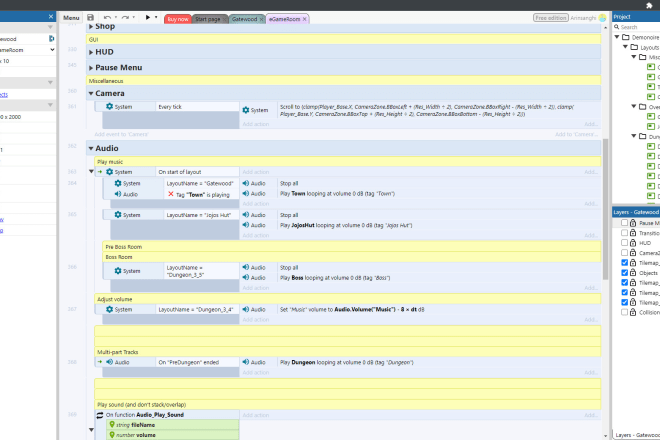The width and height of the screenshot is (660, 440).
Task: Collapse the On start of layout event's sub-events
Action: [x=91, y=171]
